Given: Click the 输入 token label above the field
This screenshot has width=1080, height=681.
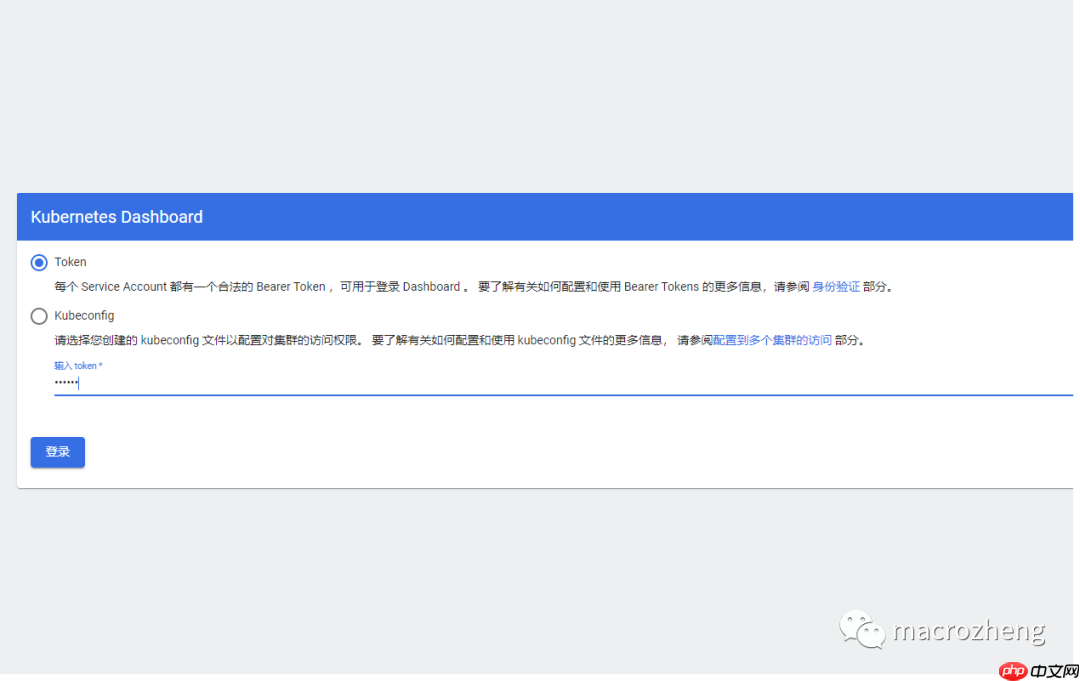Looking at the screenshot, I should tap(78, 365).
